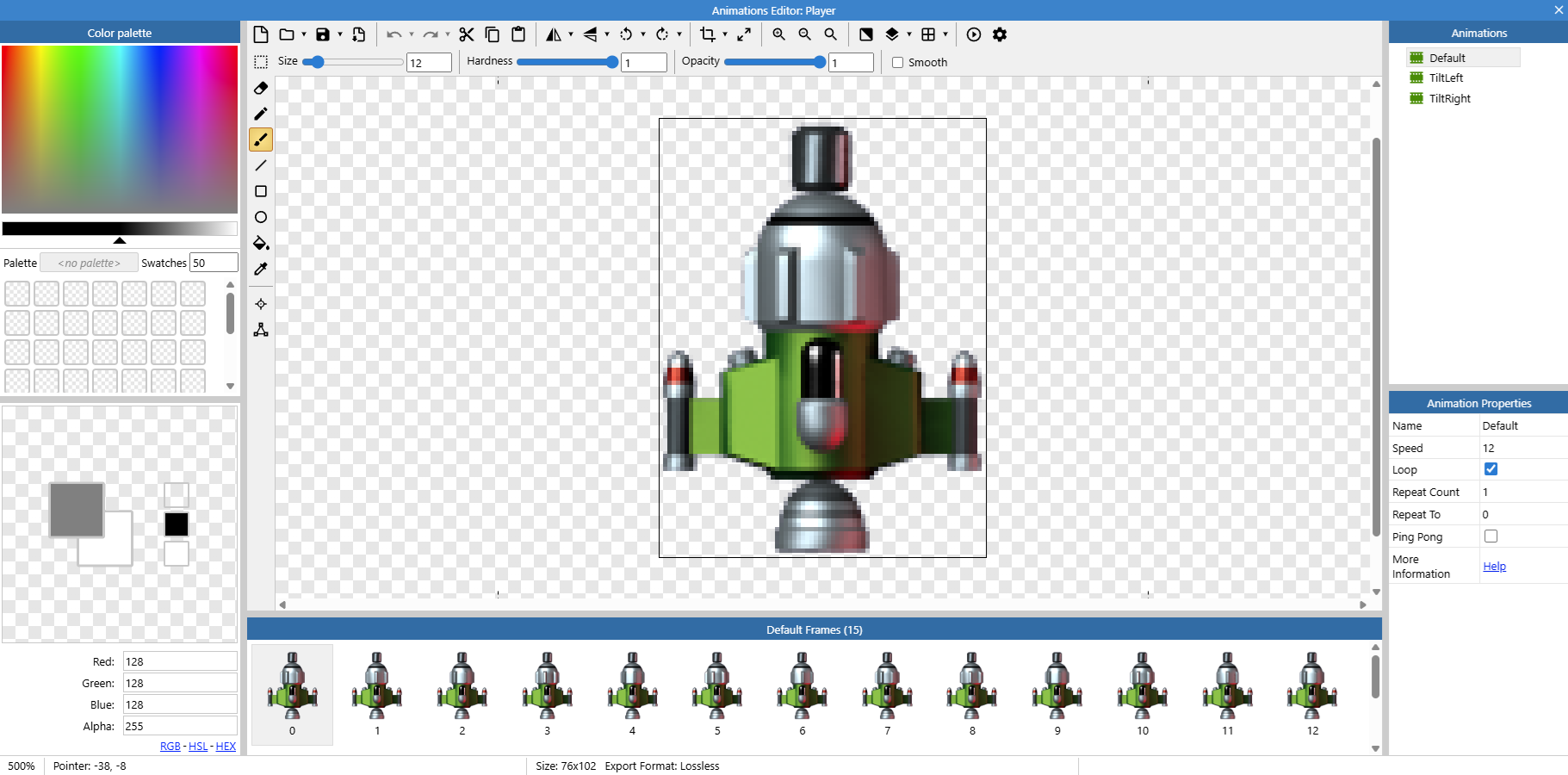Select the Eyedropper color picker tool
1568x775 pixels.
click(261, 269)
